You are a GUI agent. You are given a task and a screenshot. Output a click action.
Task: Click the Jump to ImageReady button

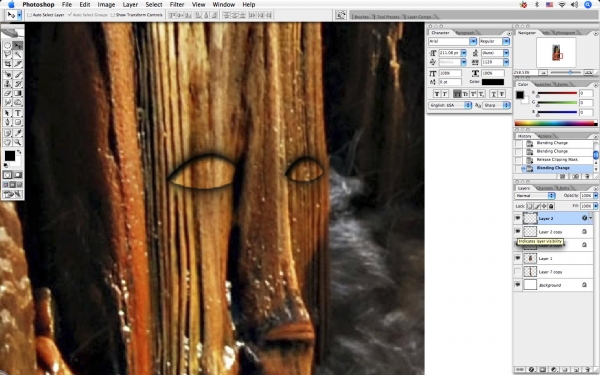click(13, 194)
